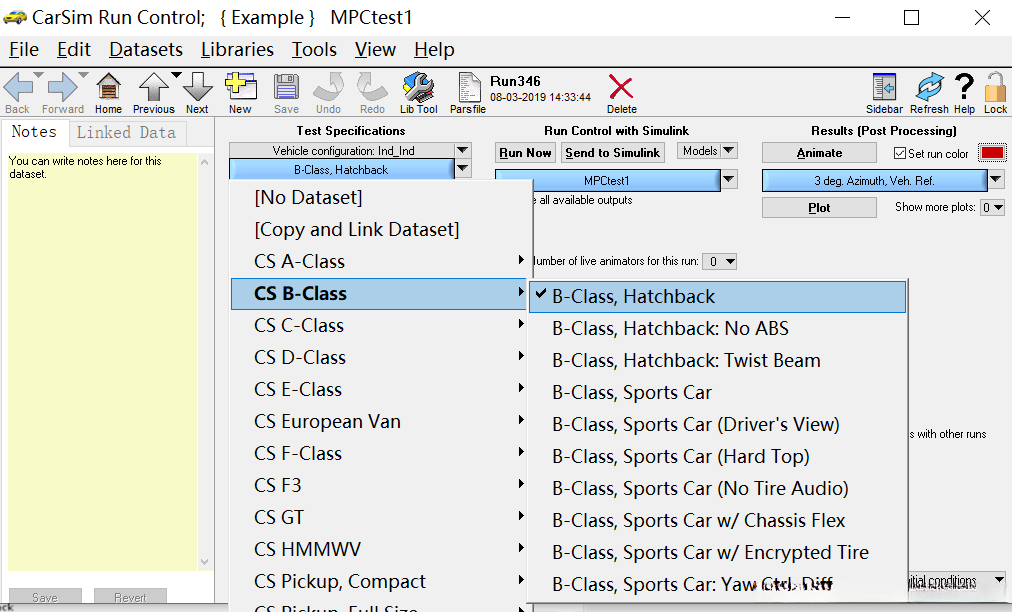
Task: Select [No Dataset] menu entry
Action: (x=382, y=197)
